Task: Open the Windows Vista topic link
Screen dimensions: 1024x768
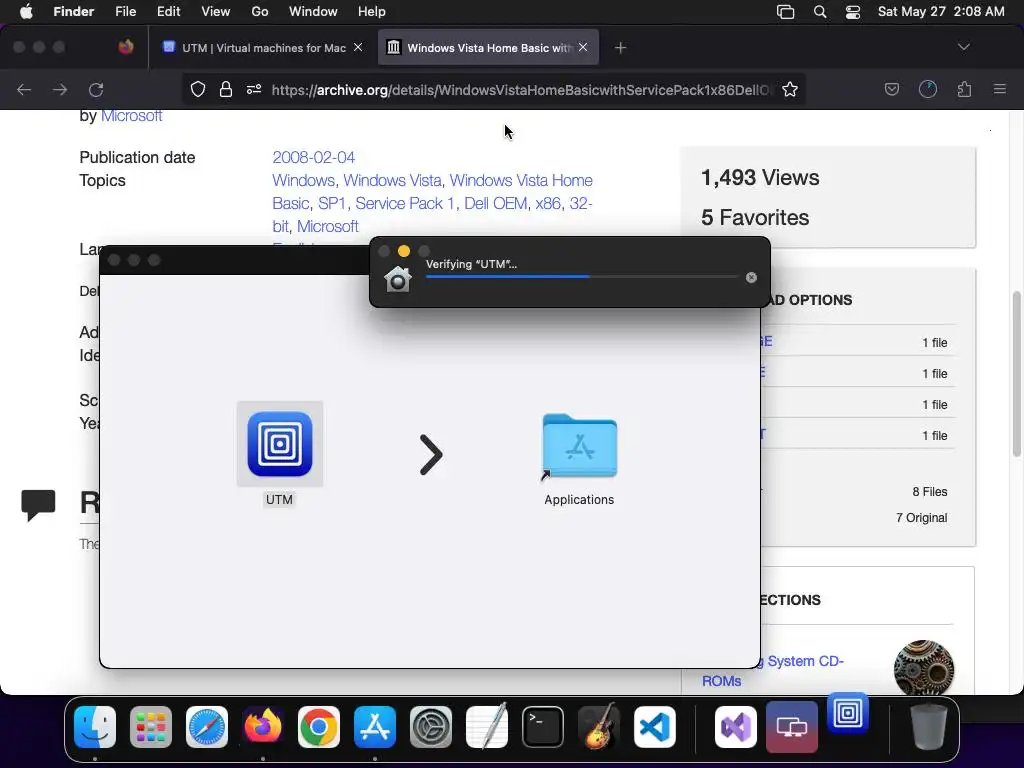Action: (x=392, y=180)
